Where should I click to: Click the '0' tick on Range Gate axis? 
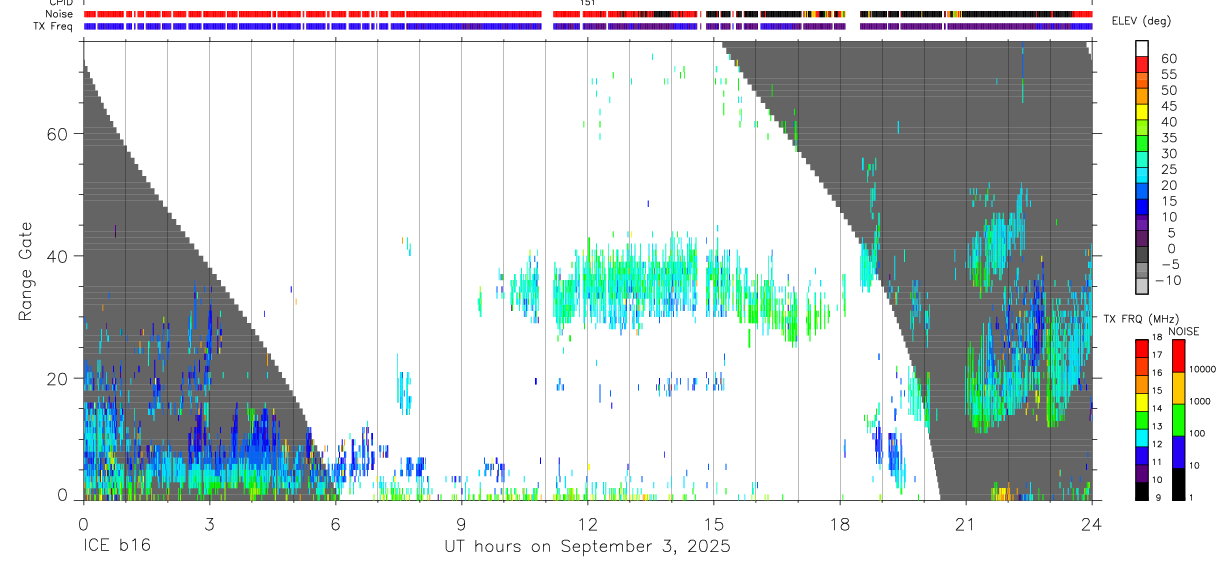click(63, 495)
